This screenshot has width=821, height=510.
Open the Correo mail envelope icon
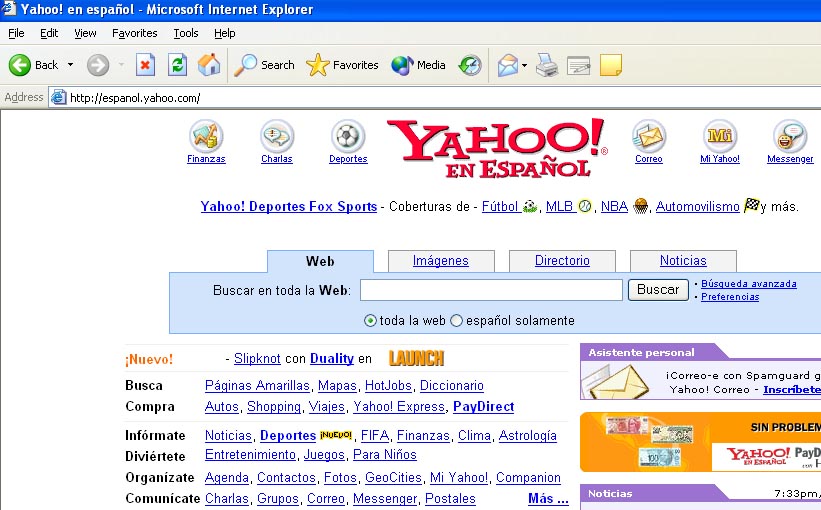[x=648, y=136]
